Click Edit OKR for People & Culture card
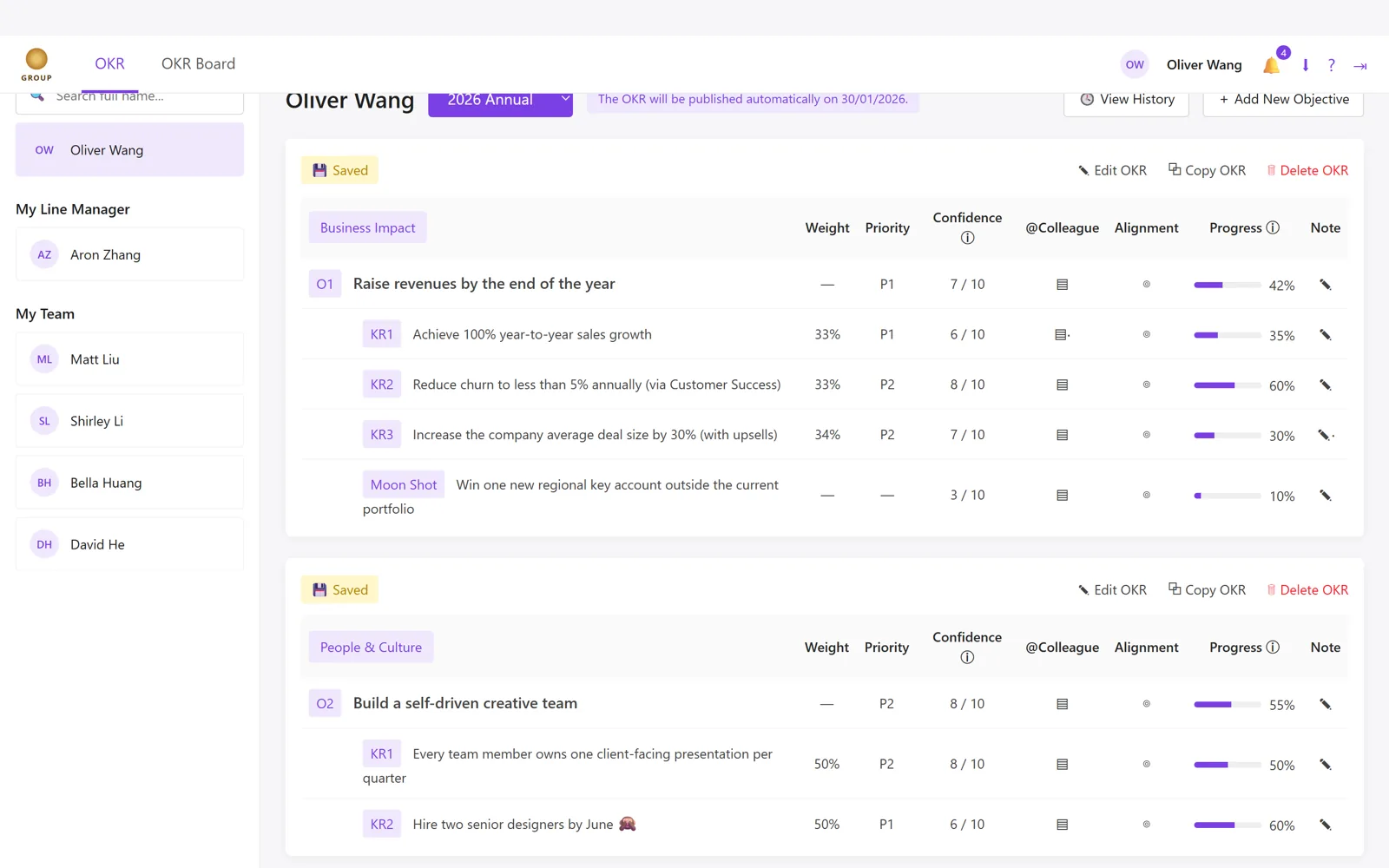The height and width of the screenshot is (868, 1389). coord(1112,590)
